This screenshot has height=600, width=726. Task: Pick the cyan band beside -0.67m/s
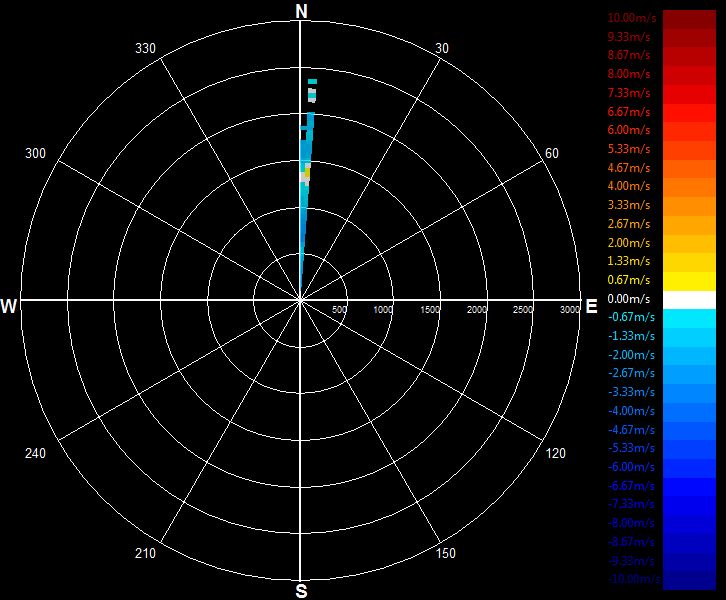coord(689,319)
